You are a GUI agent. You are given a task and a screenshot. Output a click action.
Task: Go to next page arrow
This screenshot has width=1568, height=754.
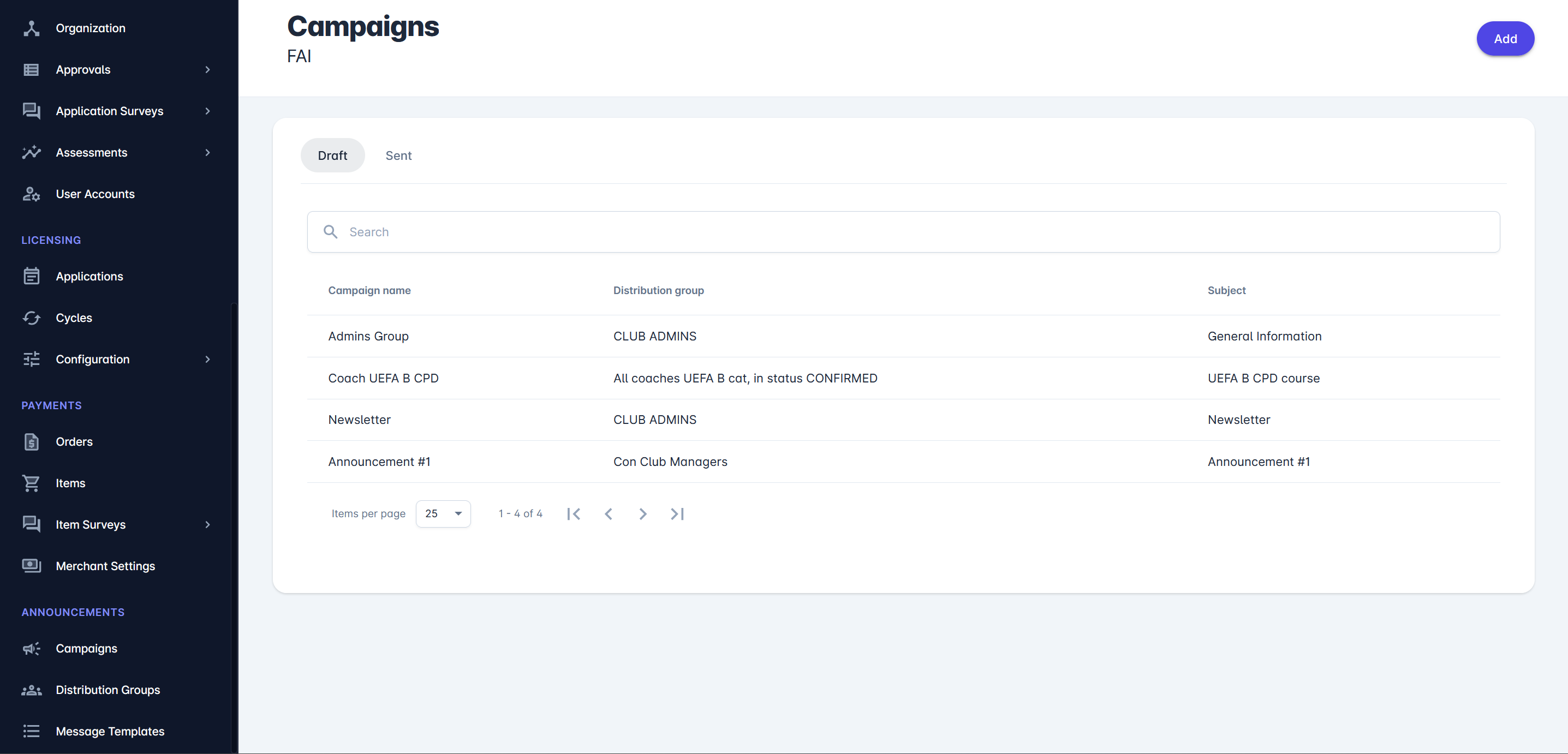[643, 514]
